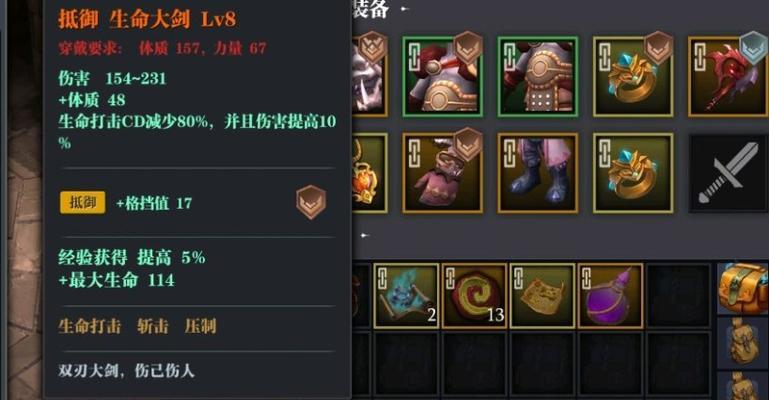
Task: Select the equipped pink gloves
Action: [442, 173]
